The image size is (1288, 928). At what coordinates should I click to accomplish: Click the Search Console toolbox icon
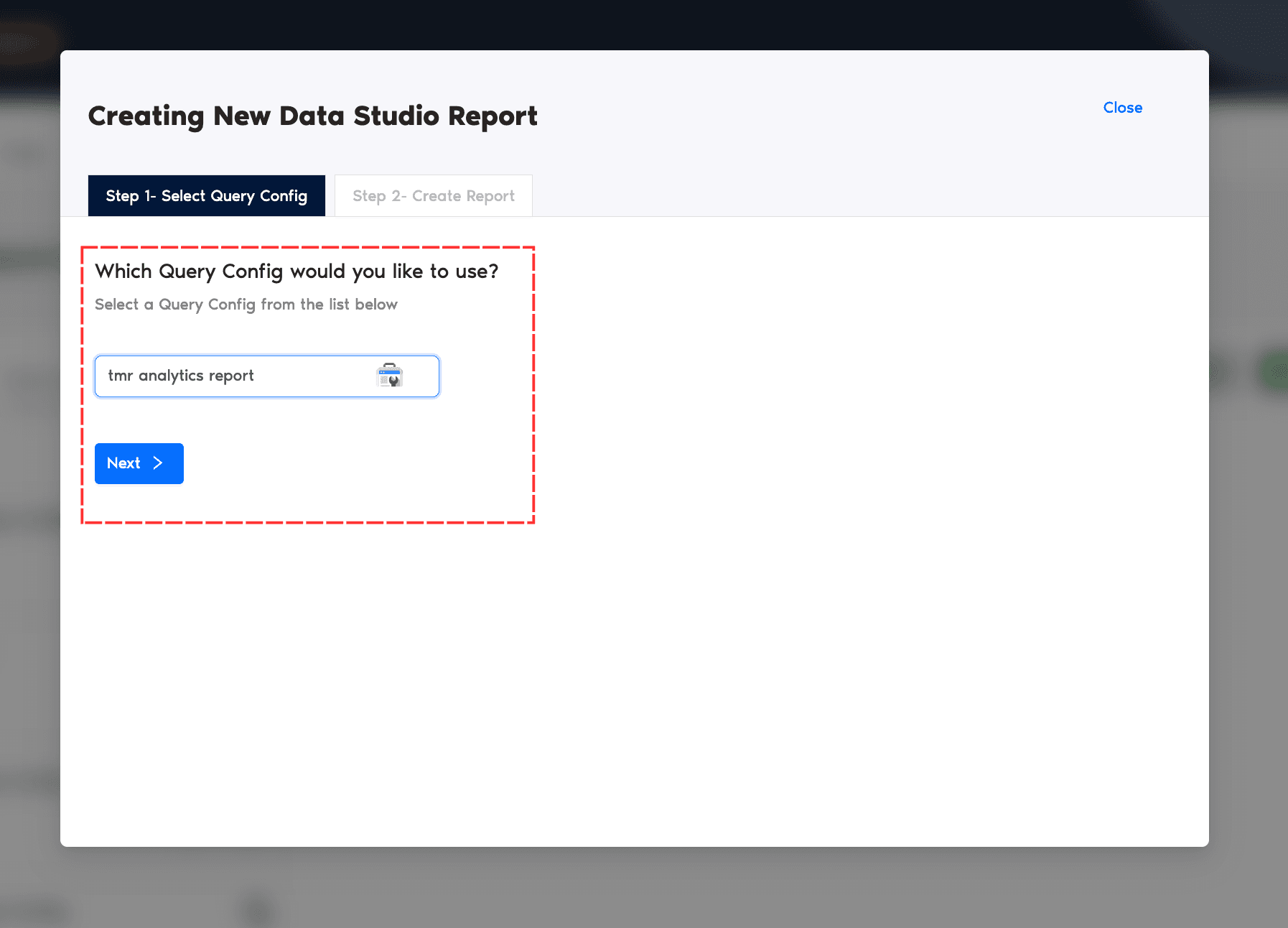coord(390,375)
